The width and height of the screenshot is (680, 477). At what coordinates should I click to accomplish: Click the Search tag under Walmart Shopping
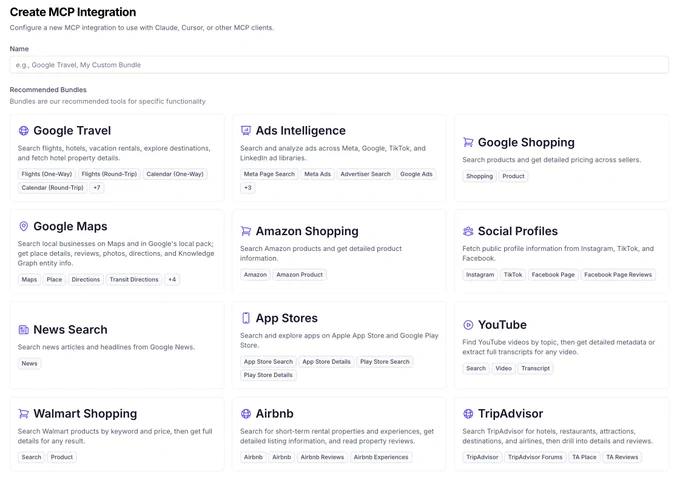[31, 457]
